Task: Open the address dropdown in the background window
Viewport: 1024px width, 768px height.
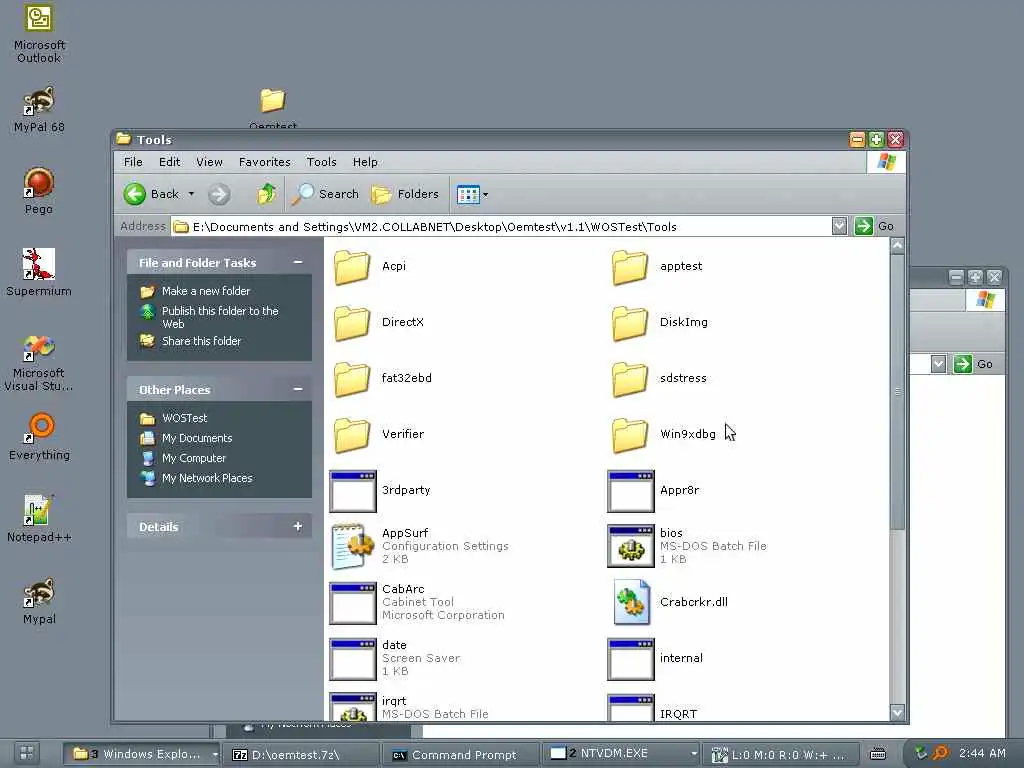Action: (x=938, y=364)
